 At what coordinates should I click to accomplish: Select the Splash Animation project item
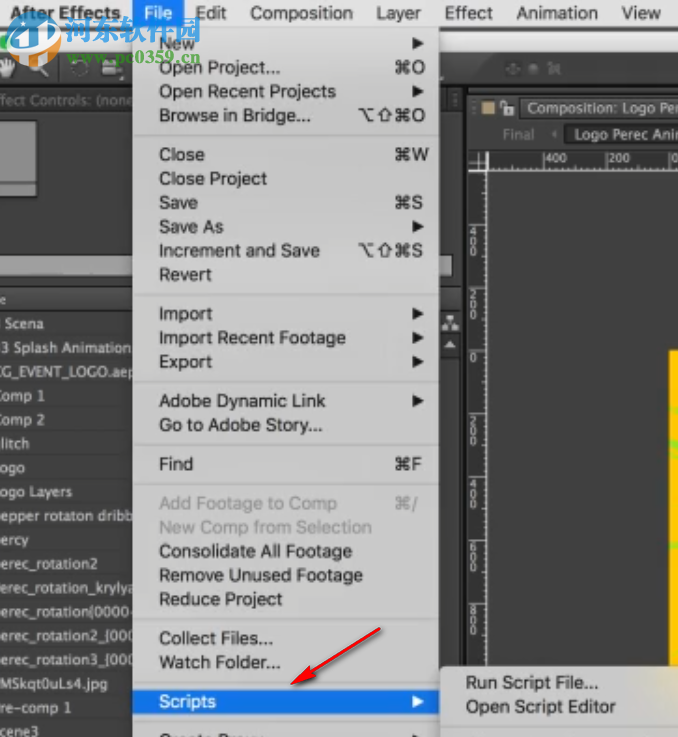pos(66,347)
